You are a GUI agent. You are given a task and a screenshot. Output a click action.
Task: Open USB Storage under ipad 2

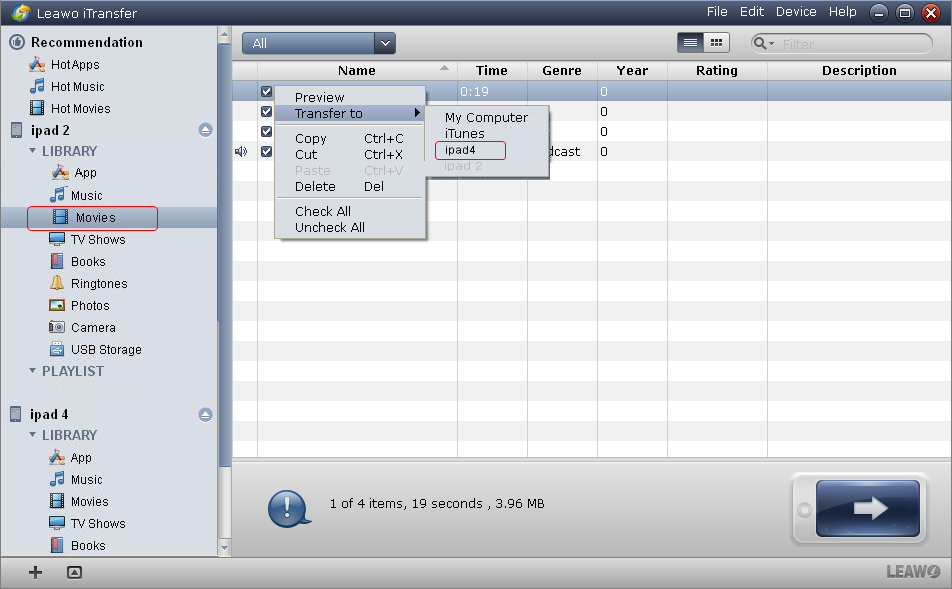tap(95, 350)
